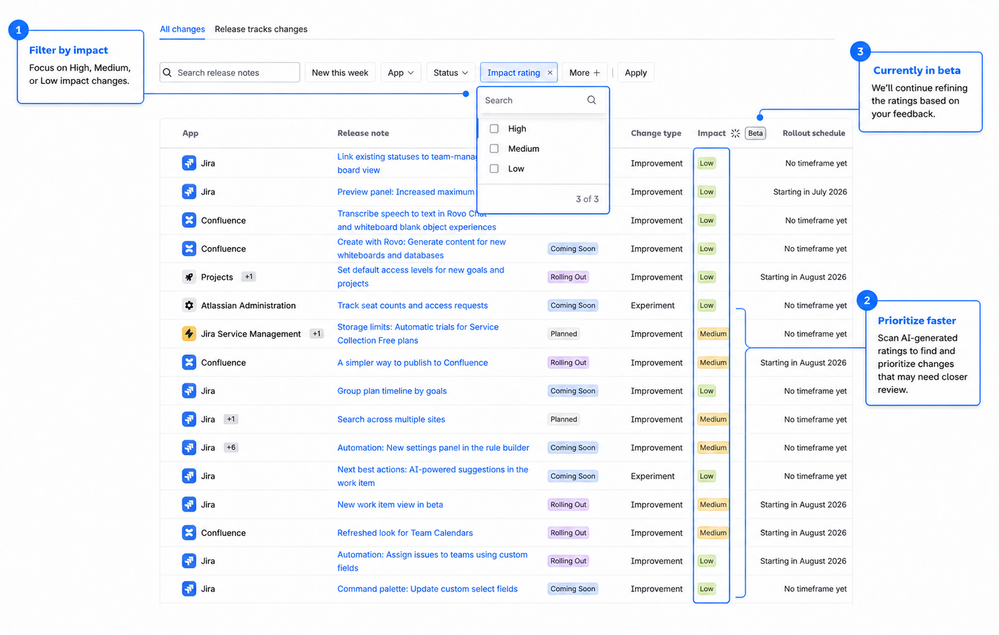
Task: Toggle the New this week filter
Action: (340, 73)
